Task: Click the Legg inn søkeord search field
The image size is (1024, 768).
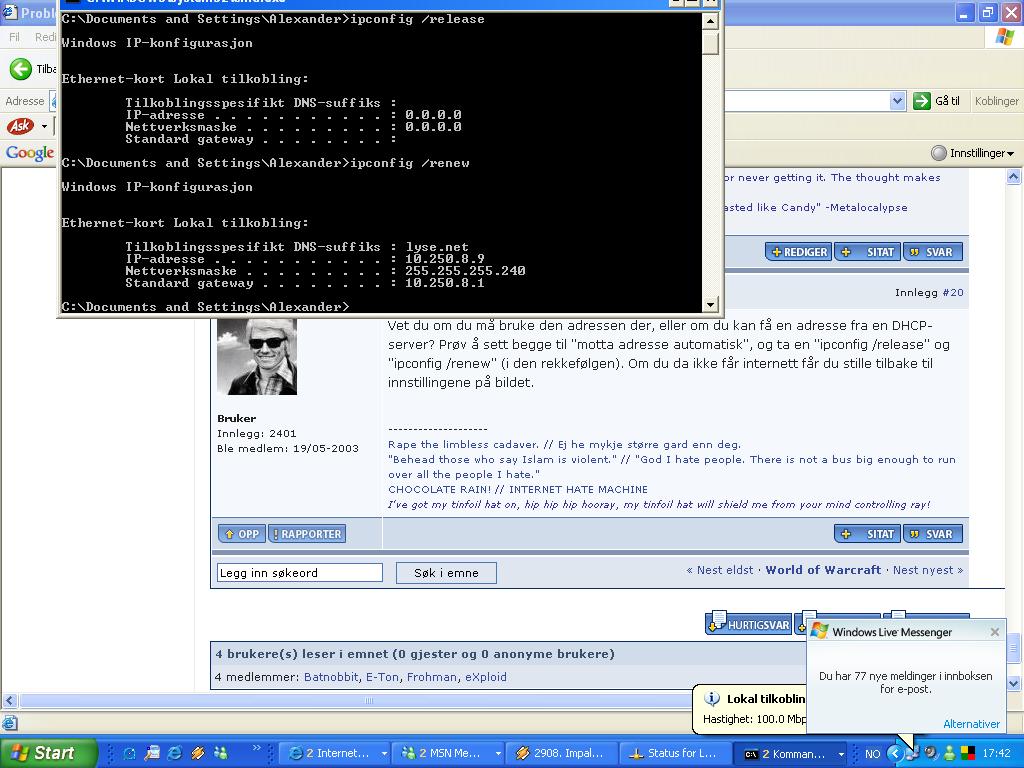Action: click(299, 573)
